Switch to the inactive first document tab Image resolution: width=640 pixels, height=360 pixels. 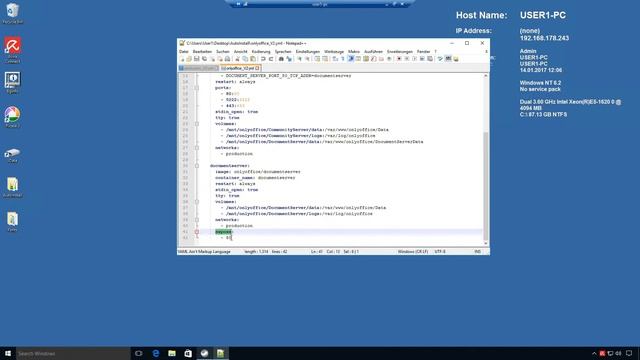coord(198,68)
